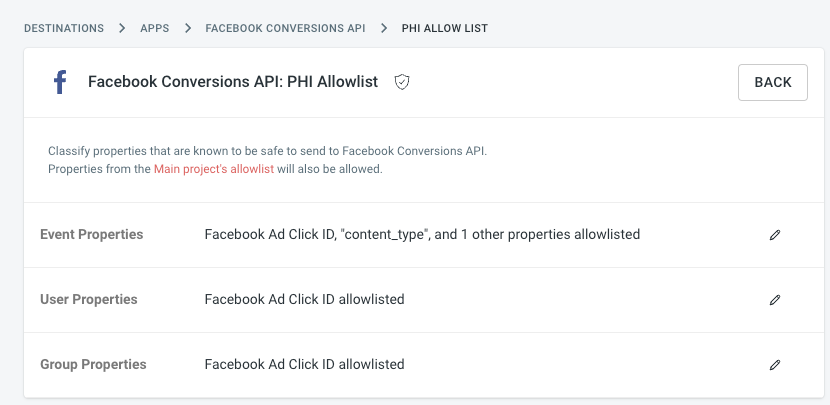Go to the Destinations breadcrumb
The width and height of the screenshot is (830, 405).
(x=64, y=28)
